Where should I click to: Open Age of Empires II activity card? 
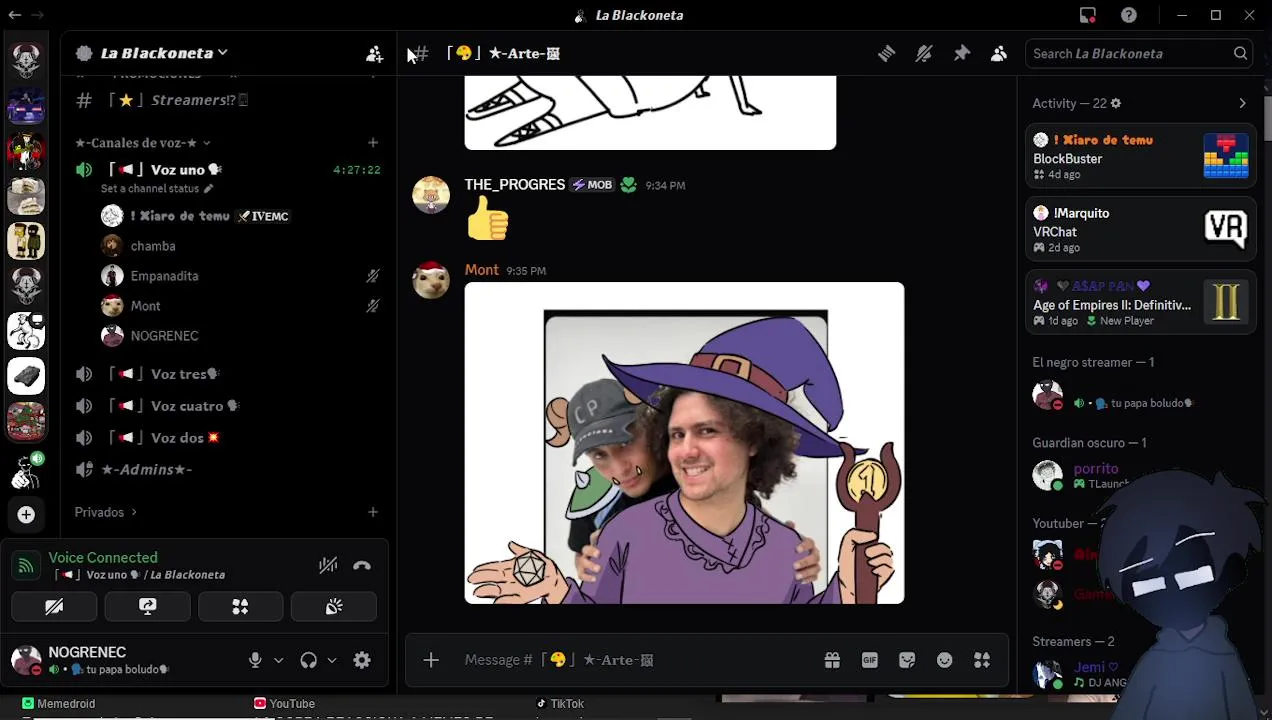coord(1141,303)
